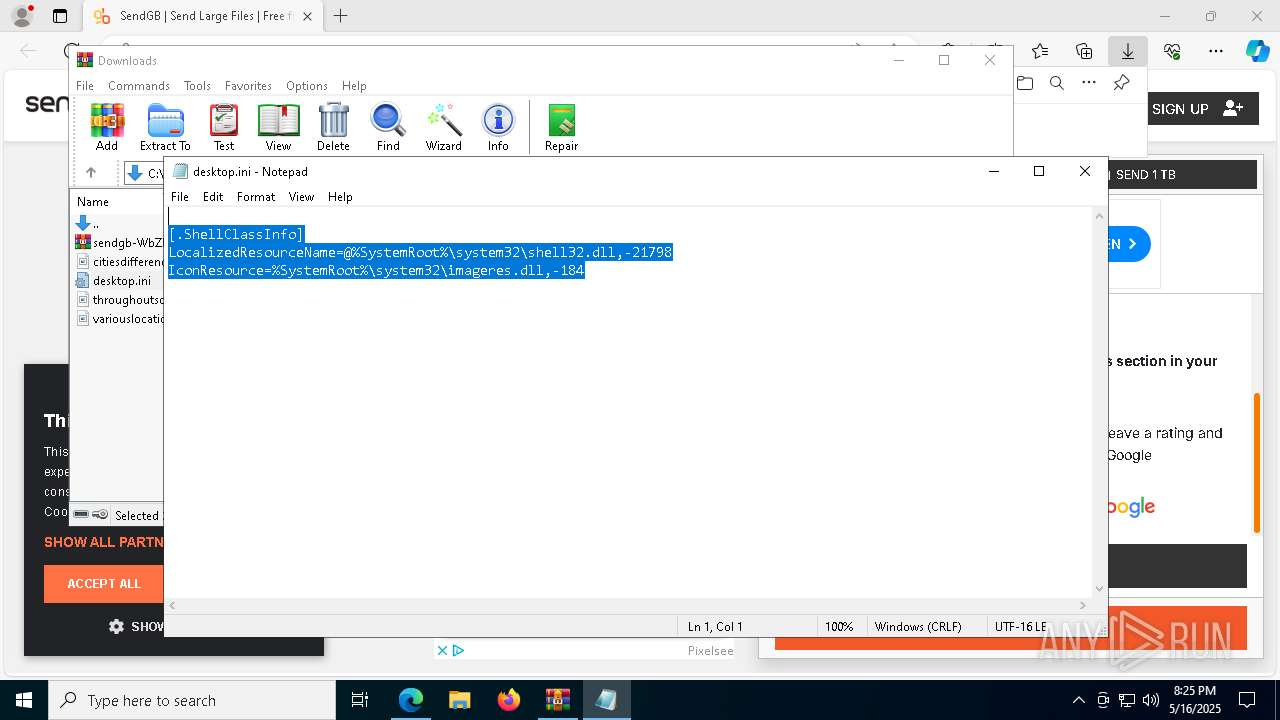Viewport: 1280px width, 720px height.
Task: Click Notepad vertical scrollbar down arrow
Action: click(1100, 589)
